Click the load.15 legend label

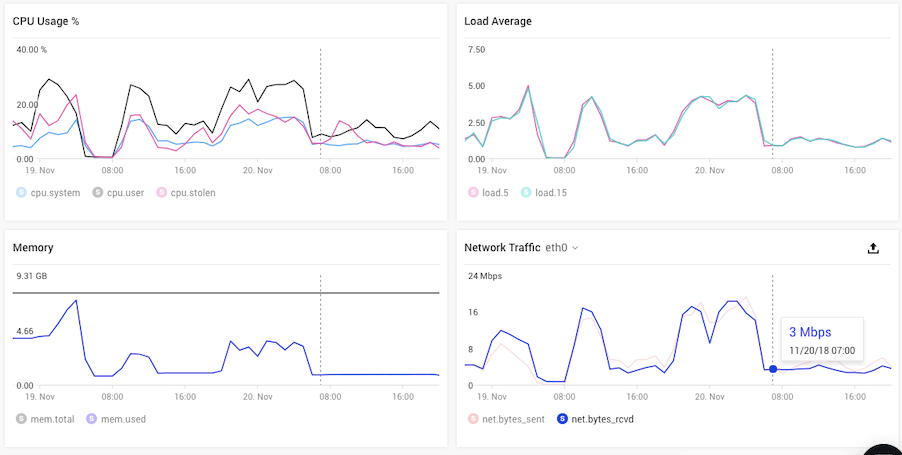coord(551,193)
